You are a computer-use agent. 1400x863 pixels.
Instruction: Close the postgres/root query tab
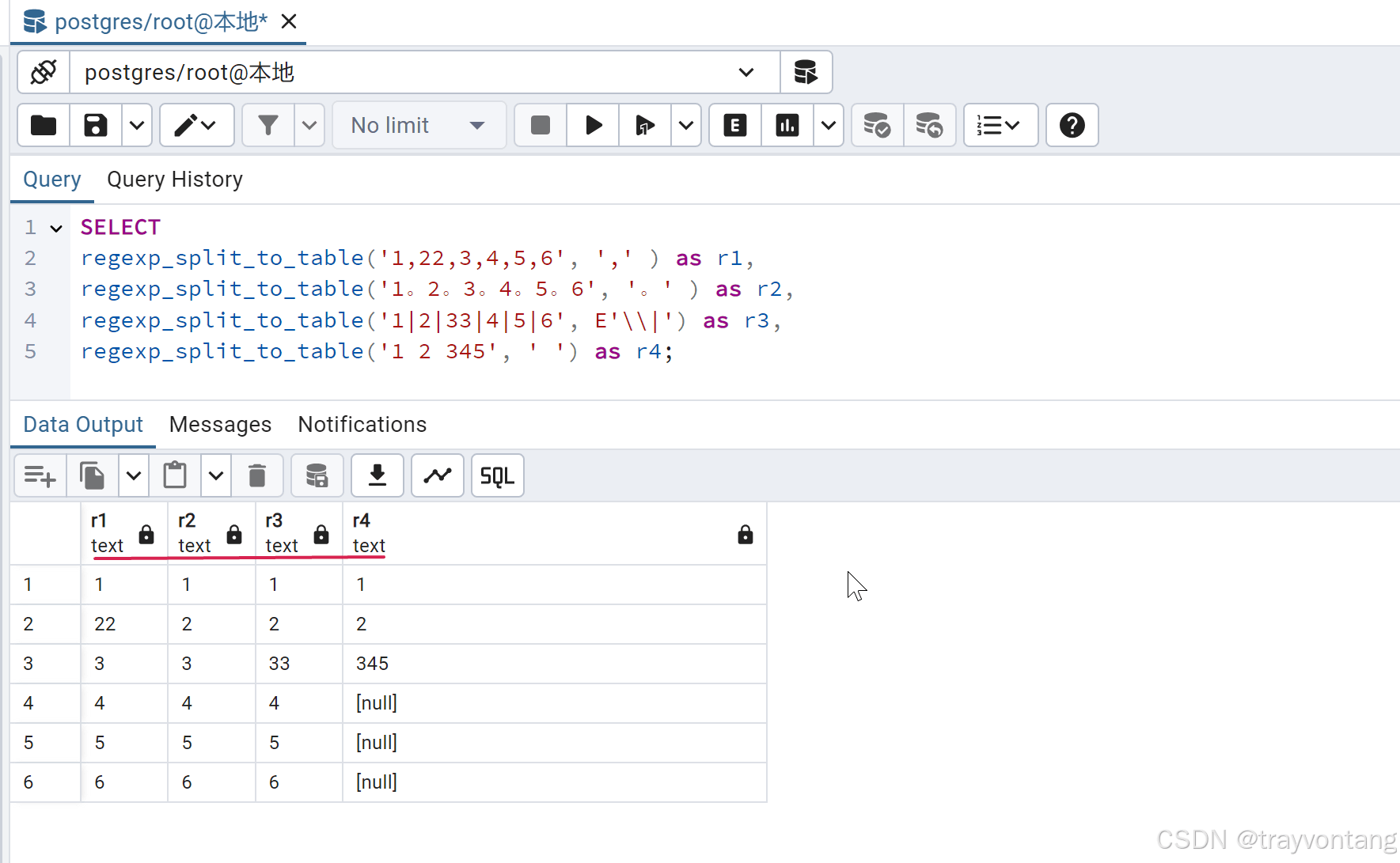coord(289,21)
